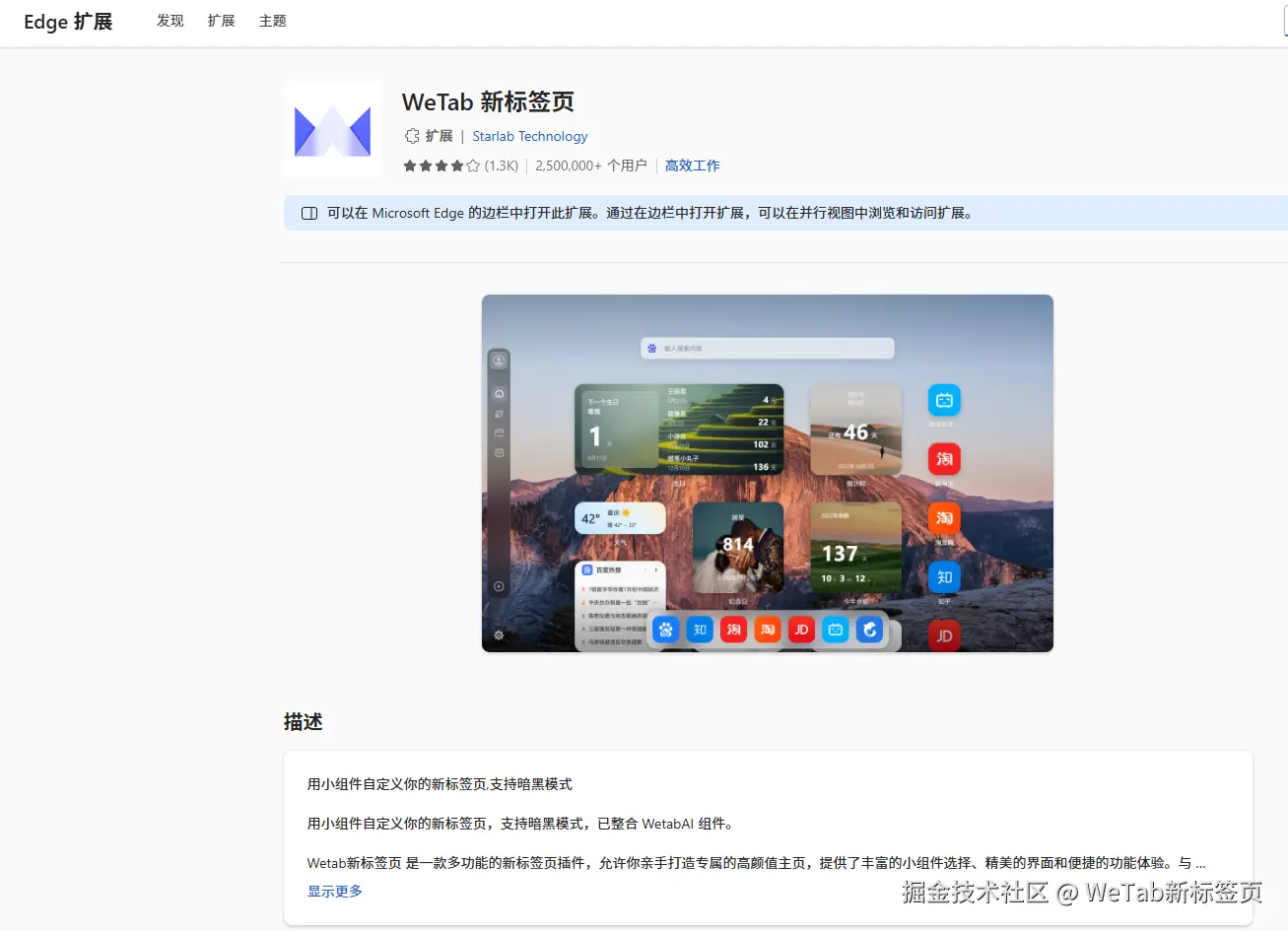Open the Starlab Technology publisher link
The height and width of the screenshot is (931, 1288).
pyautogui.click(x=529, y=136)
